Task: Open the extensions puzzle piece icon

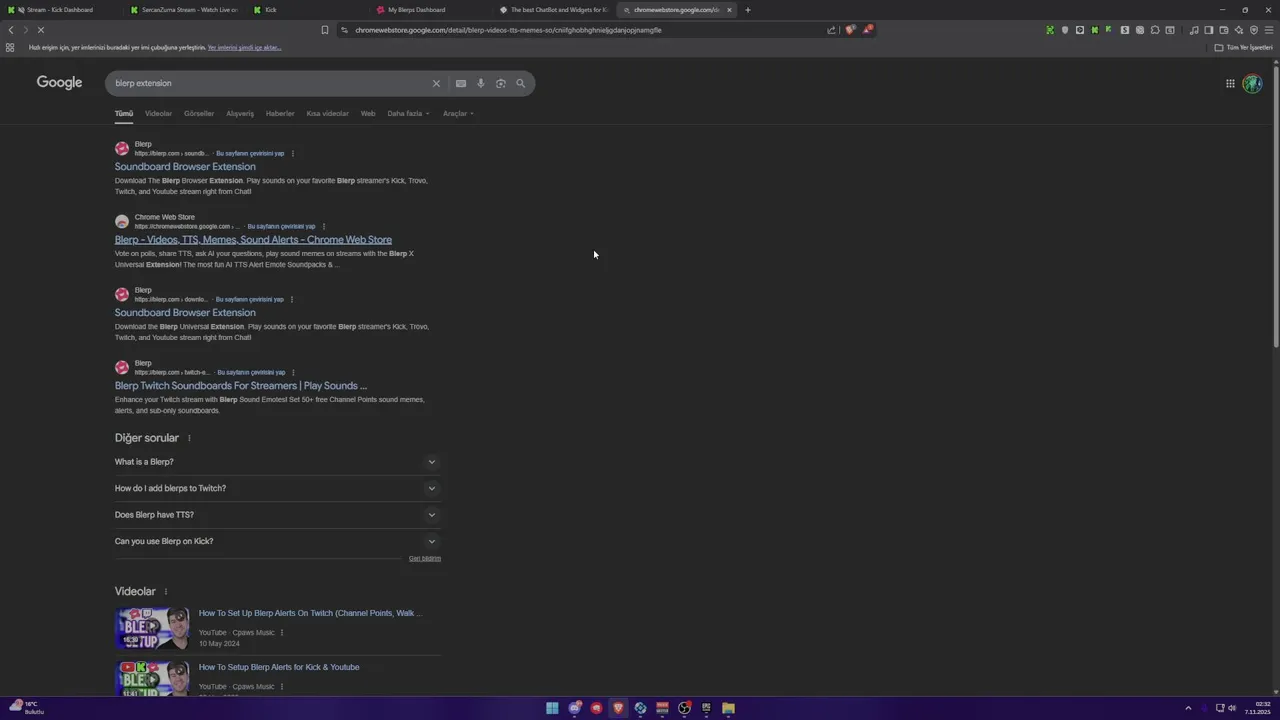Action: point(1155,30)
